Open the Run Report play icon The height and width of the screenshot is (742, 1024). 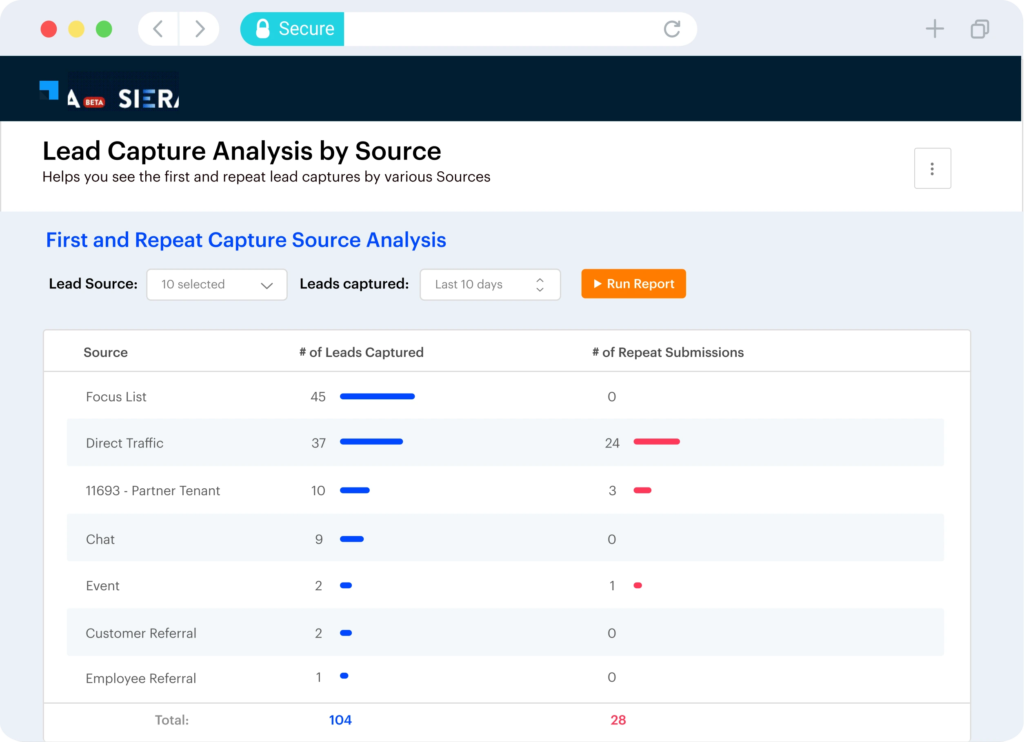click(x=596, y=283)
